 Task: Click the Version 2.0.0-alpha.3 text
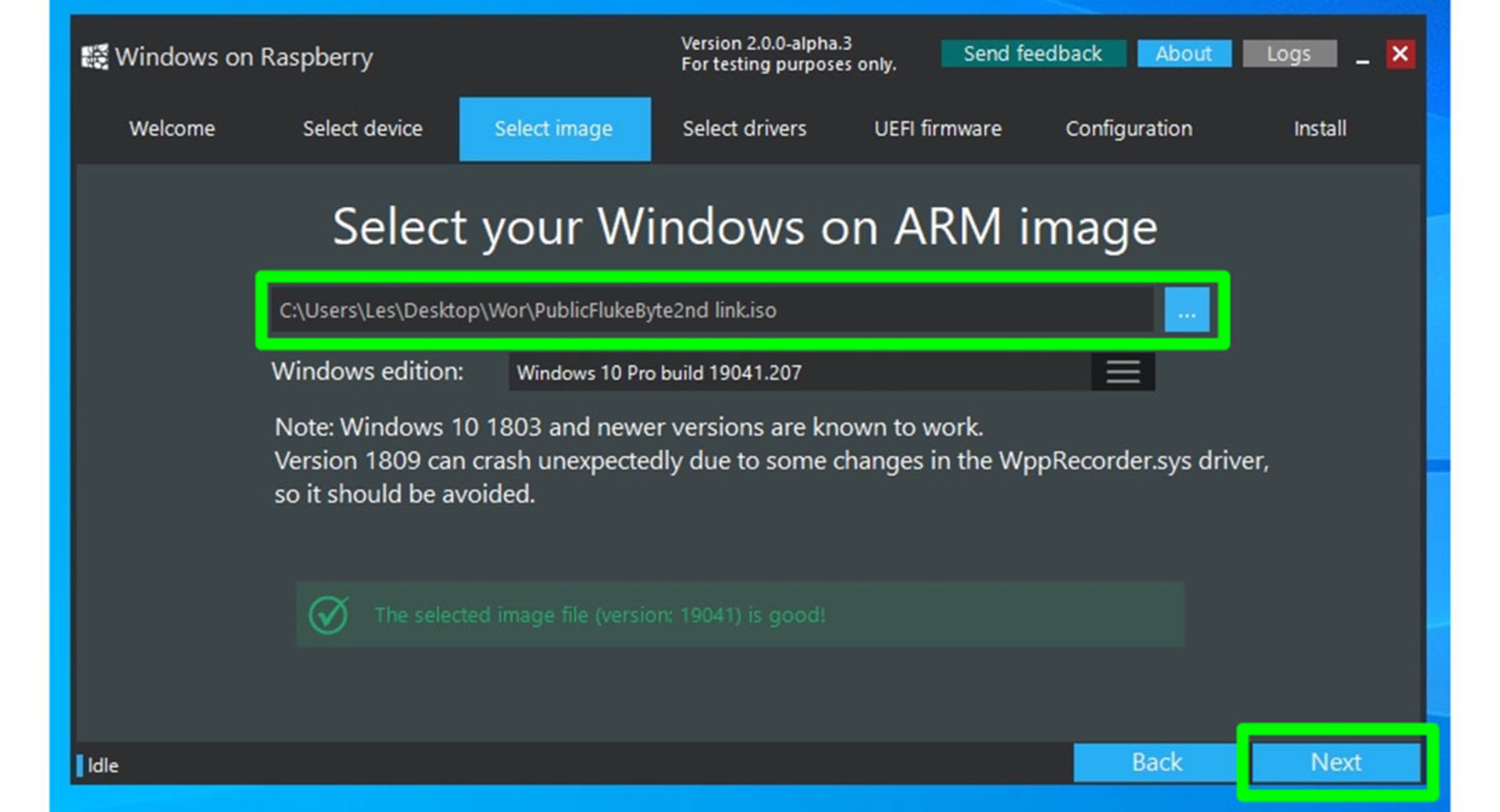(766, 43)
